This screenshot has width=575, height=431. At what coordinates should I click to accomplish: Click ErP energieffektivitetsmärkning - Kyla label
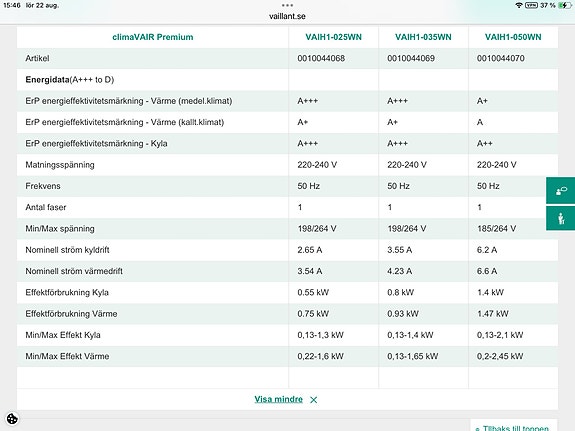(x=96, y=143)
